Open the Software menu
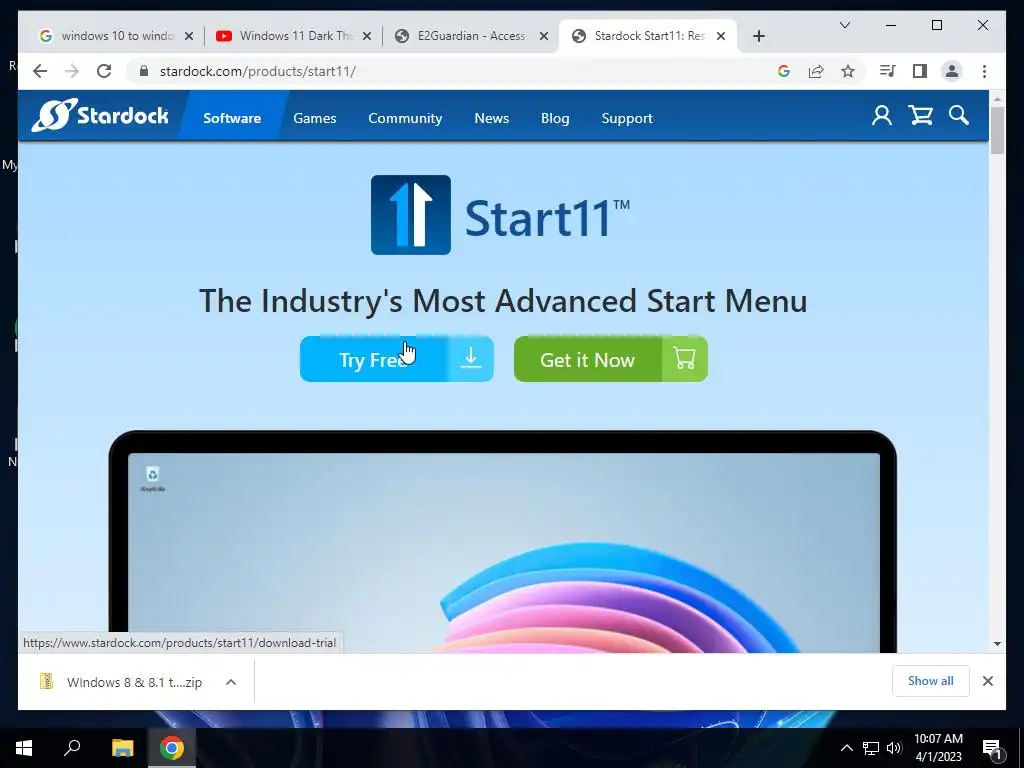Image resolution: width=1024 pixels, height=768 pixels. pos(232,118)
